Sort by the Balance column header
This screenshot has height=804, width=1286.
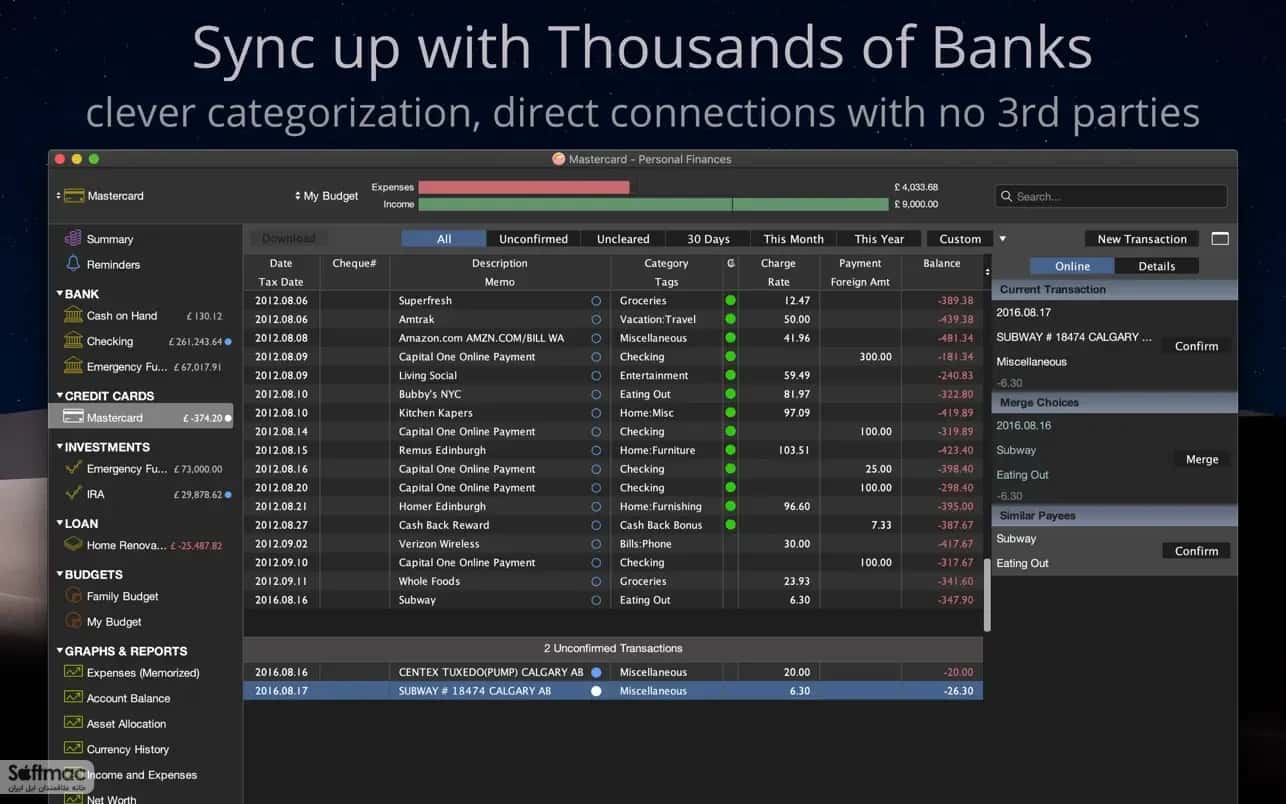tap(941, 264)
